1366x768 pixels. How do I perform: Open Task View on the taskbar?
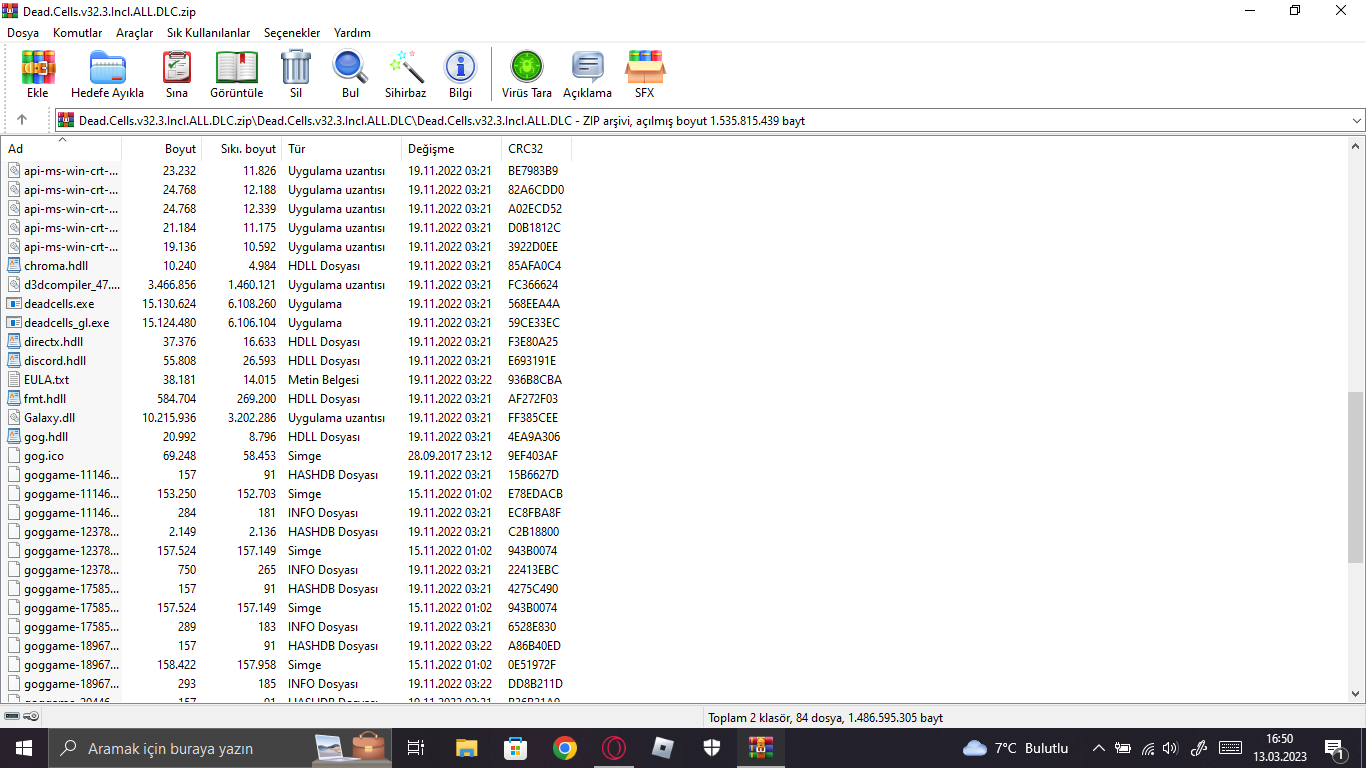[416, 748]
